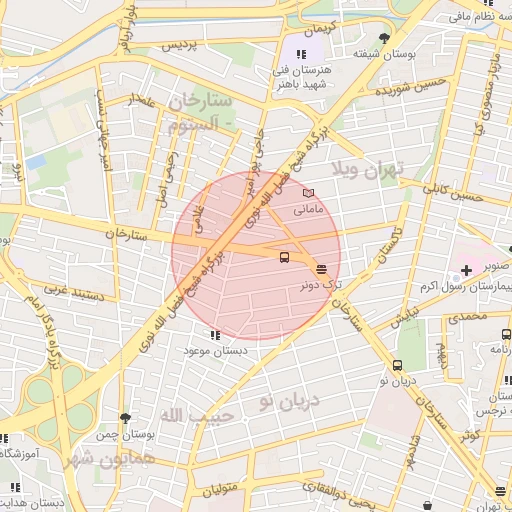This screenshot has height=512, width=512.
Task: Click the دریان نو neighborhood label
Action: [x=290, y=402]
